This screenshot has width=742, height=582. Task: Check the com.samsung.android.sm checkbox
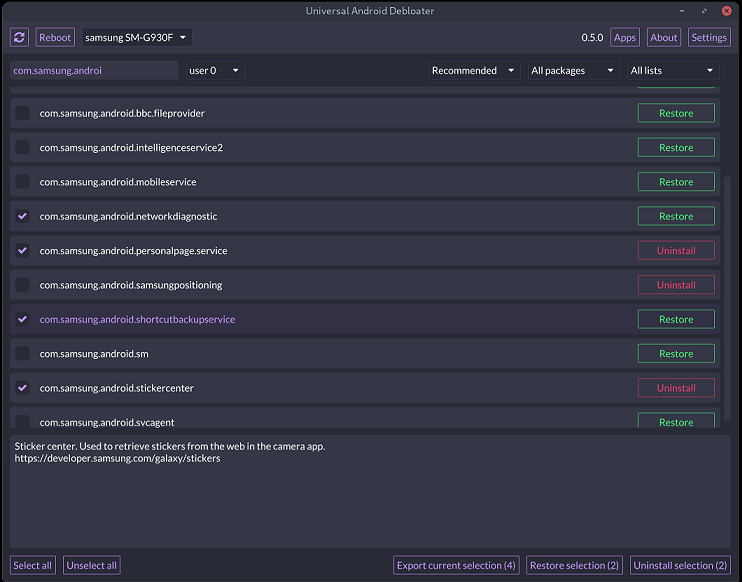point(22,353)
